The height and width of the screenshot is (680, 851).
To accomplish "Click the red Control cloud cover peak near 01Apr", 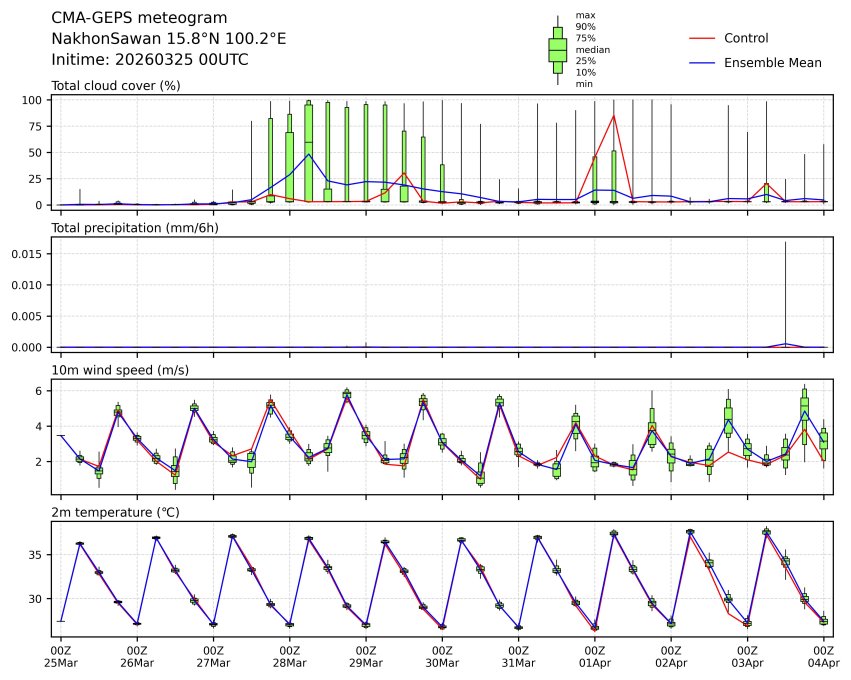I will click(x=613, y=116).
